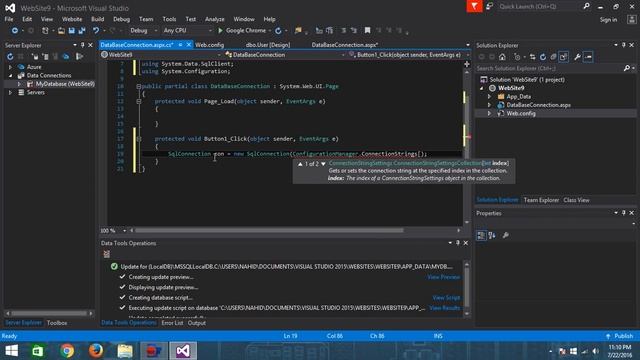Click the View Results link

click(x=444, y=308)
